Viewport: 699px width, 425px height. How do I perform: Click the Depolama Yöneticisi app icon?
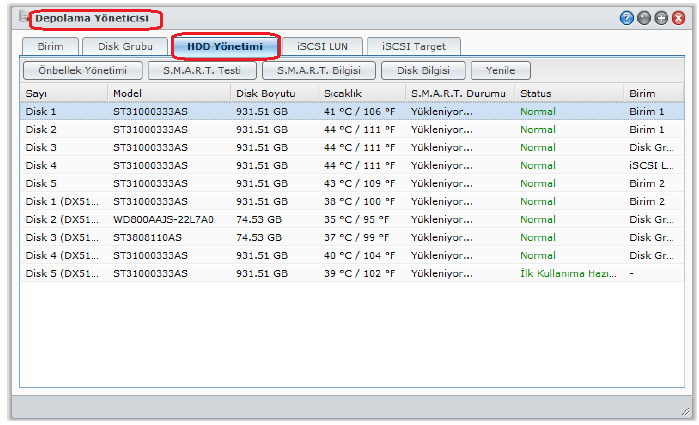(20, 18)
